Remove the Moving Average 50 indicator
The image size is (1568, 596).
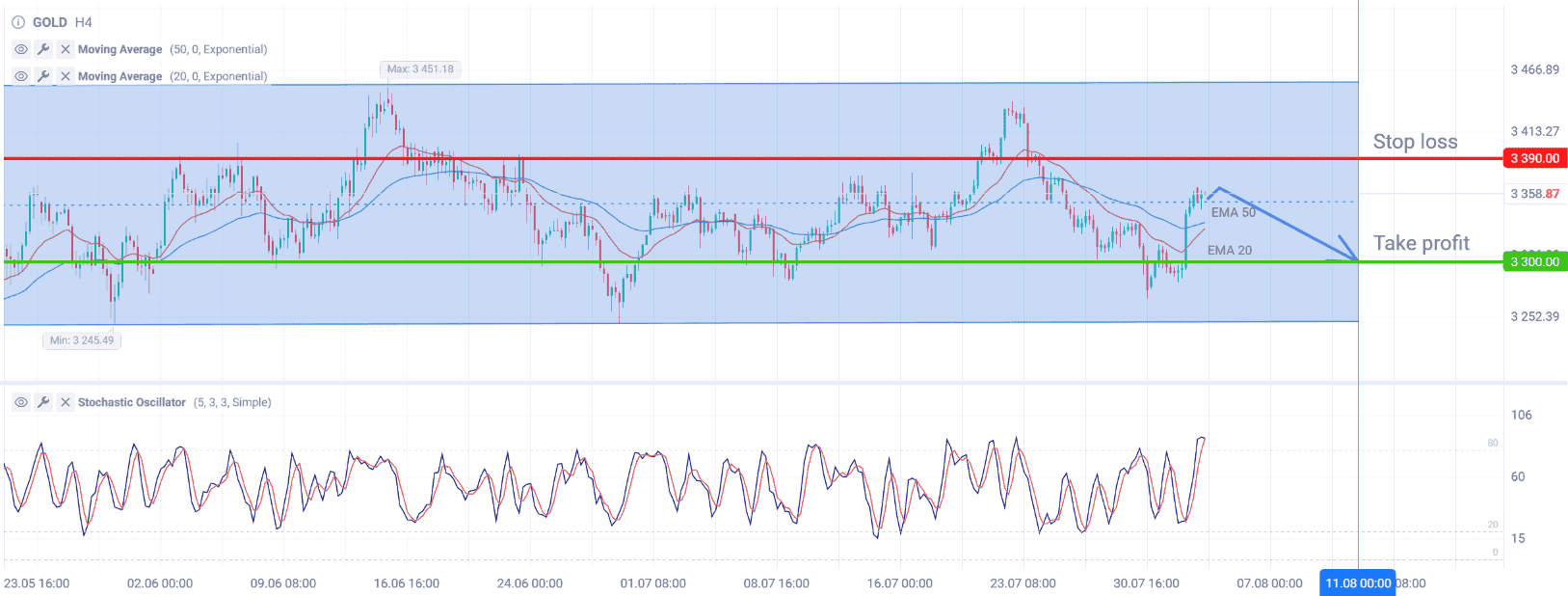click(66, 49)
